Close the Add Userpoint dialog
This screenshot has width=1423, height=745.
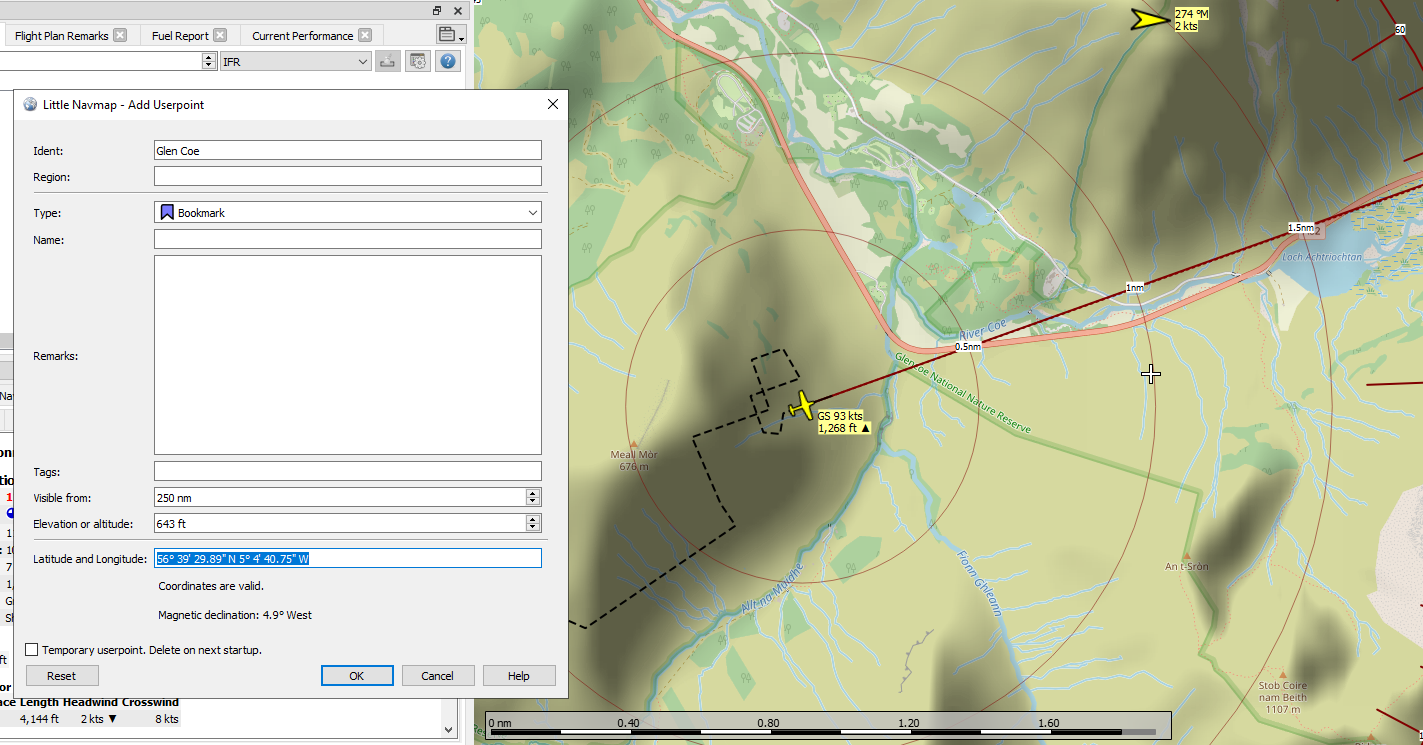click(553, 104)
